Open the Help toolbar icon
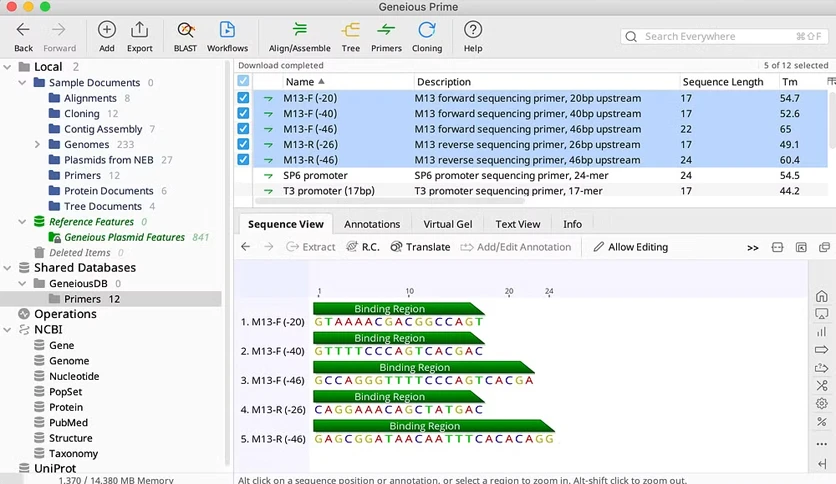 pos(473,30)
